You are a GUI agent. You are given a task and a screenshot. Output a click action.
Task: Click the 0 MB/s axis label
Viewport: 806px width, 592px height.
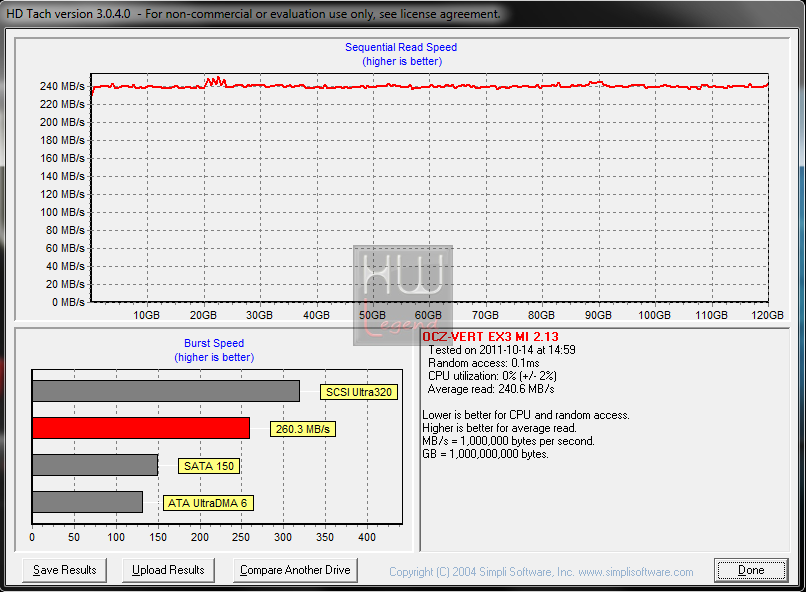pos(68,302)
